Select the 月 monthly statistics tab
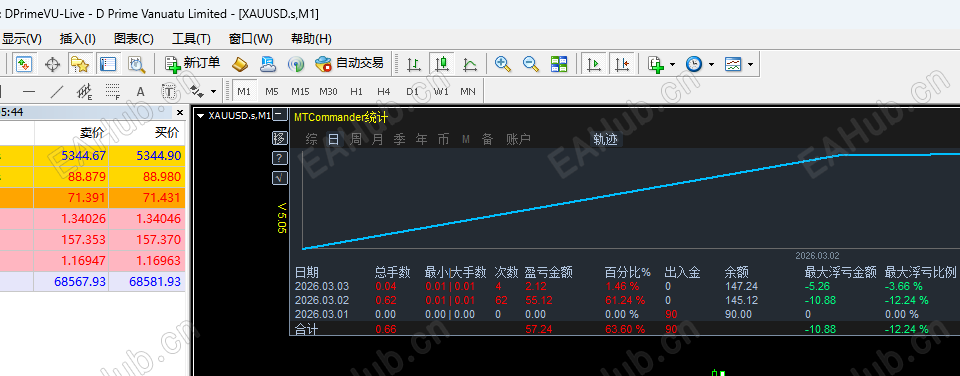Image resolution: width=960 pixels, height=376 pixels. 378,140
